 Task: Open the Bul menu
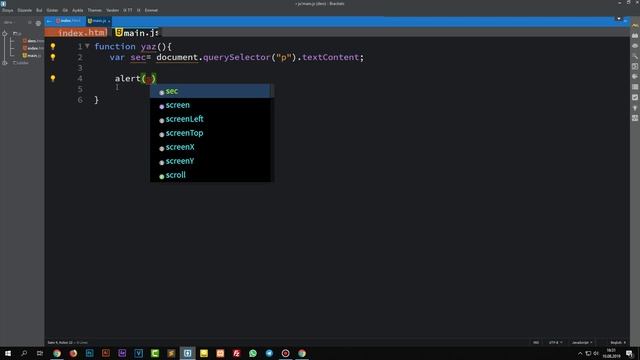tap(39, 10)
